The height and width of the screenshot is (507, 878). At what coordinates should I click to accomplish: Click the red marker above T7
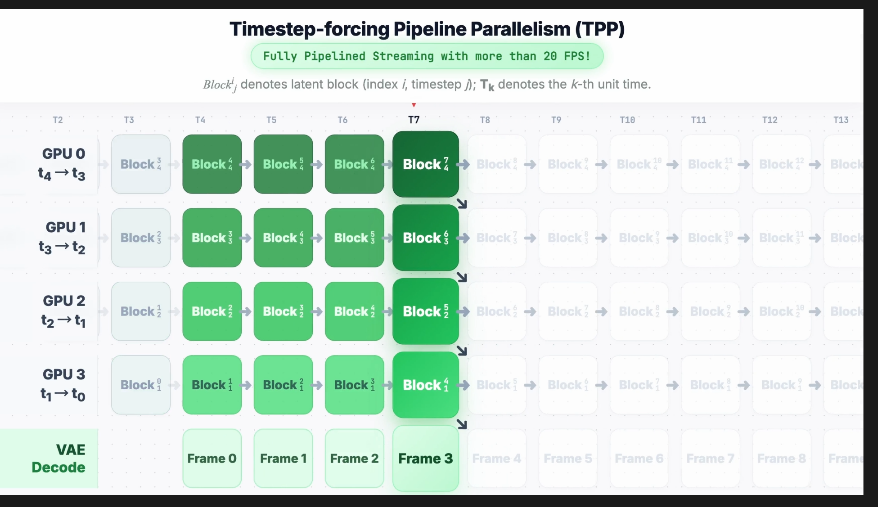point(414,105)
